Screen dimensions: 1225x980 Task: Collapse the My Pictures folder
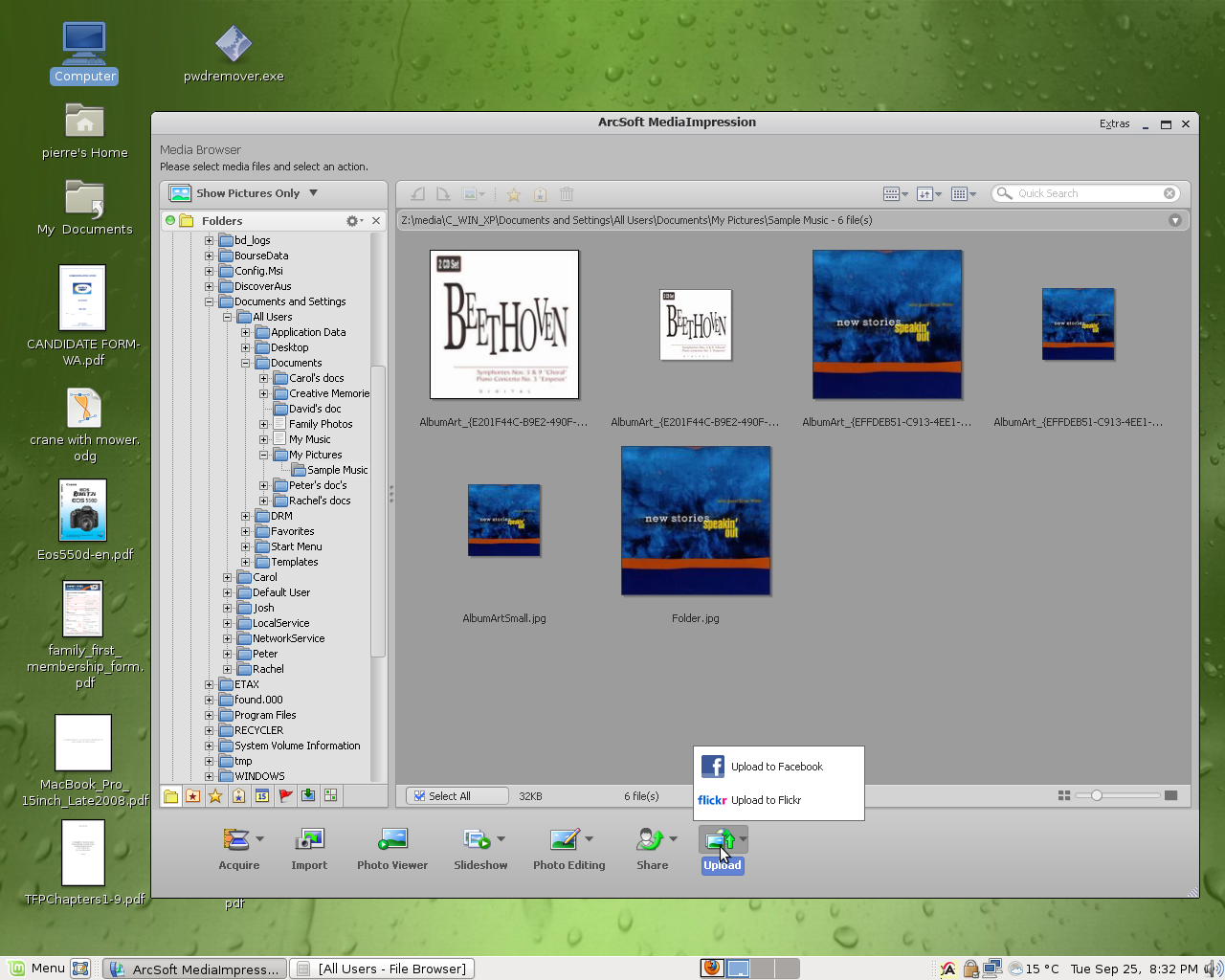[x=264, y=455]
